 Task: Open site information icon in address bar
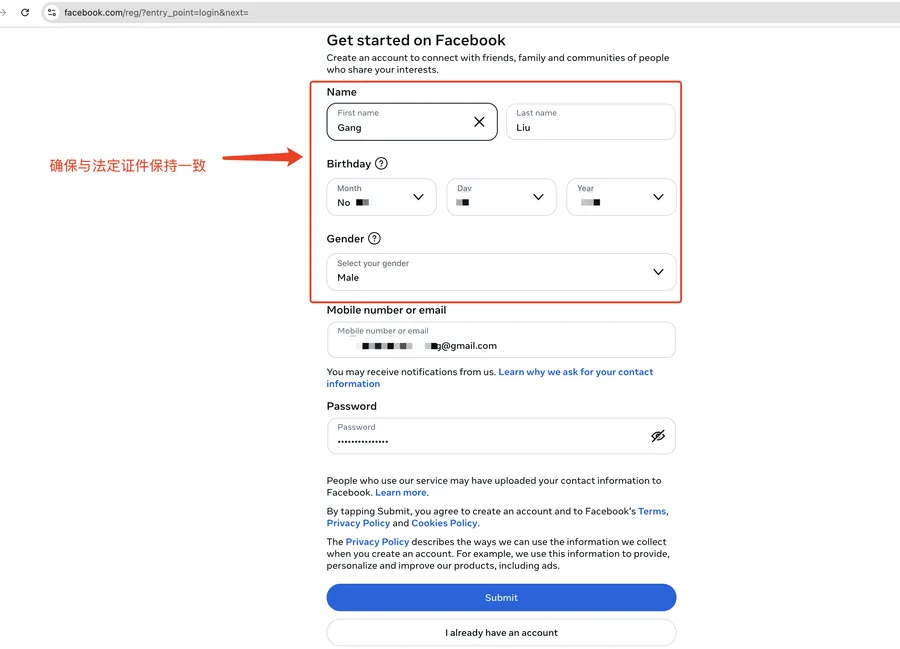click(x=52, y=12)
